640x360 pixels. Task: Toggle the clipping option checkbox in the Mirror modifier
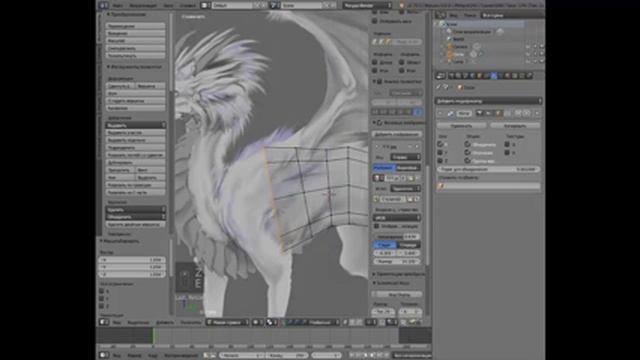tap(467, 152)
